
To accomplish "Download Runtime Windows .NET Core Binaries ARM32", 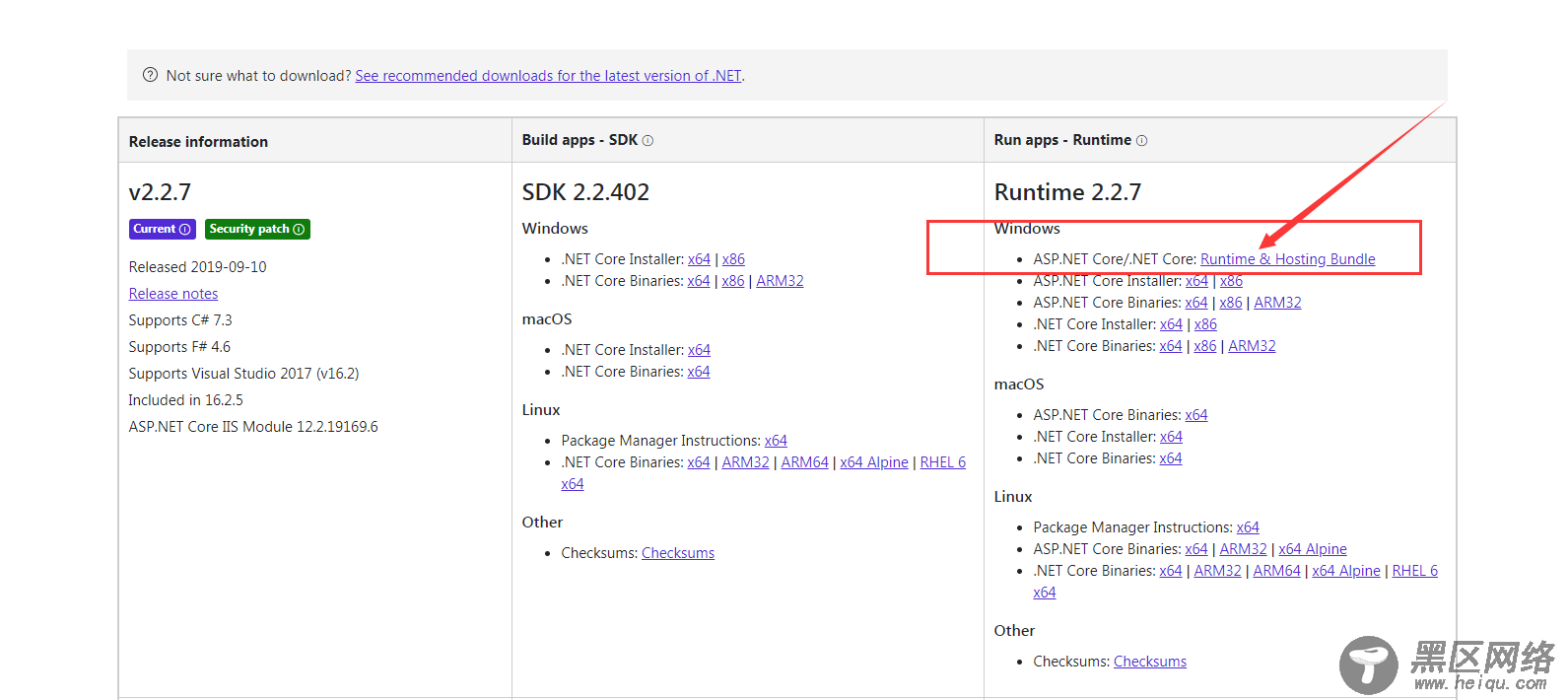I will click(1252, 346).
